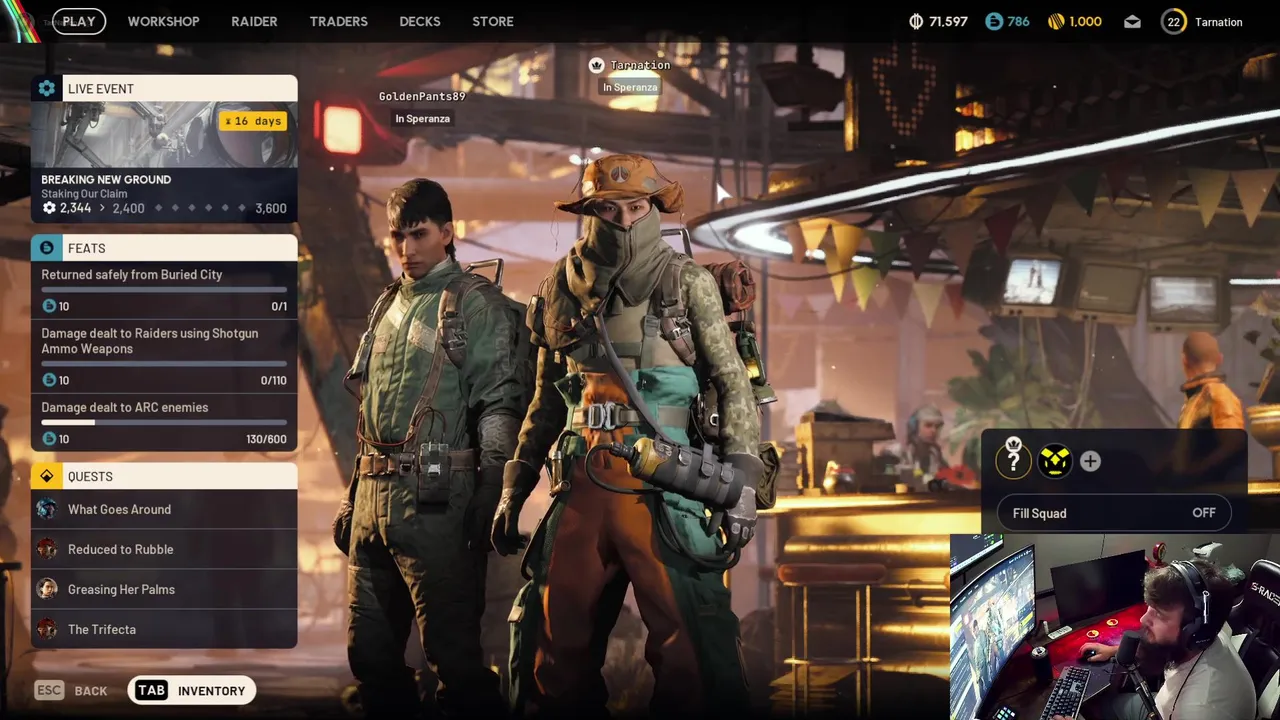Viewport: 1280px width, 720px height.
Task: Click the Quests header diamond icon
Action: coord(46,476)
